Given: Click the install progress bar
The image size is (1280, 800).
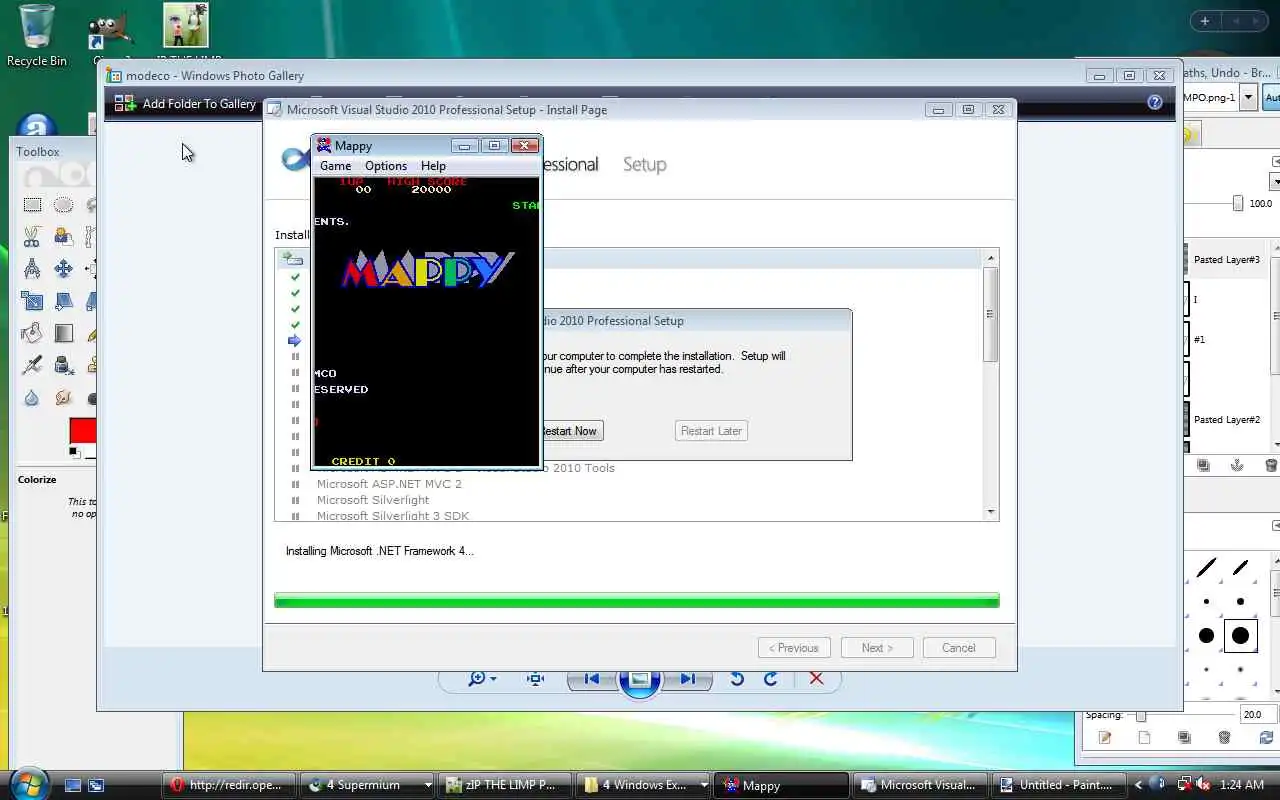Looking at the screenshot, I should pyautogui.click(x=637, y=600).
